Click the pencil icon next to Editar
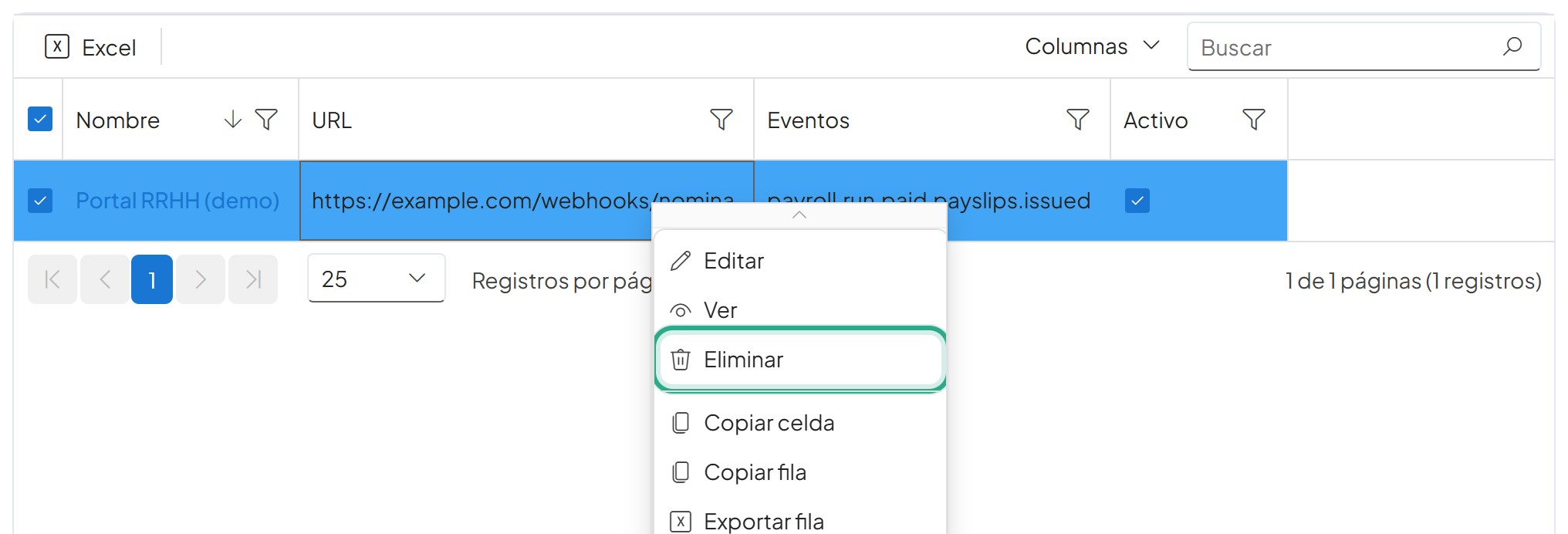 coord(681,261)
